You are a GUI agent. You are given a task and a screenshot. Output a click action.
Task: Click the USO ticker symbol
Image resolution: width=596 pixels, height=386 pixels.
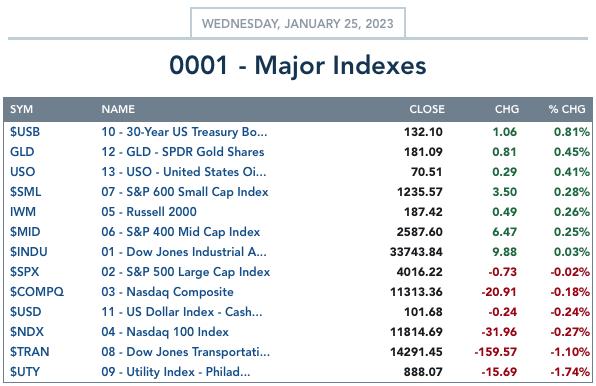pyautogui.click(x=22, y=172)
